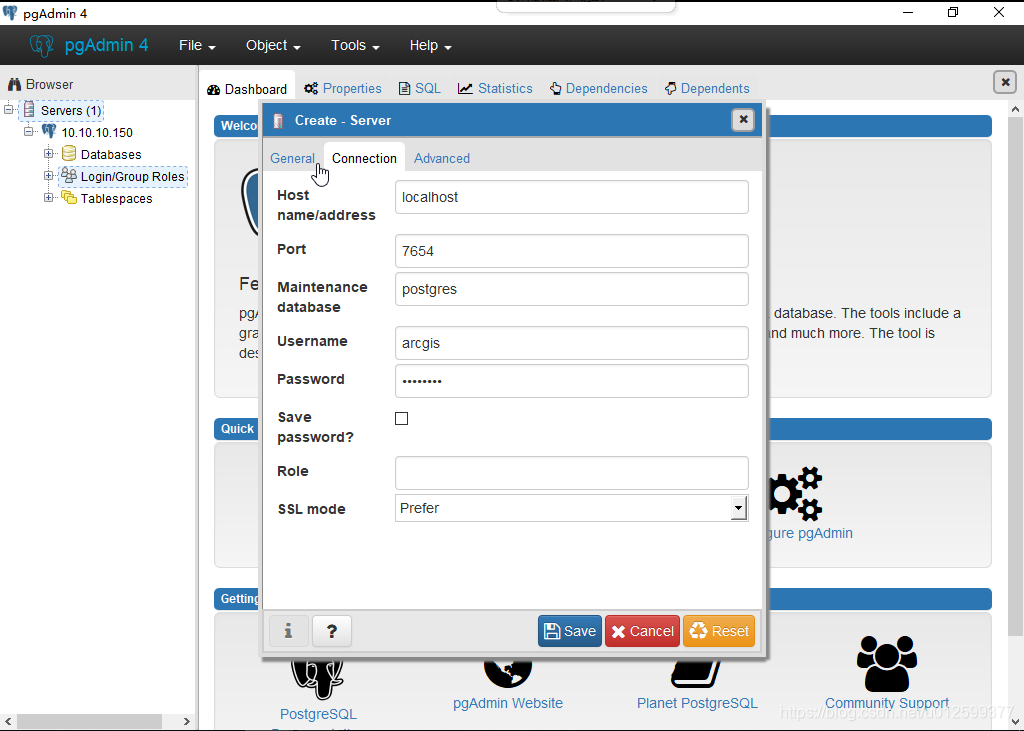Viewport: 1024px width, 731px height.
Task: Switch to the SQL tab
Action: 420,88
